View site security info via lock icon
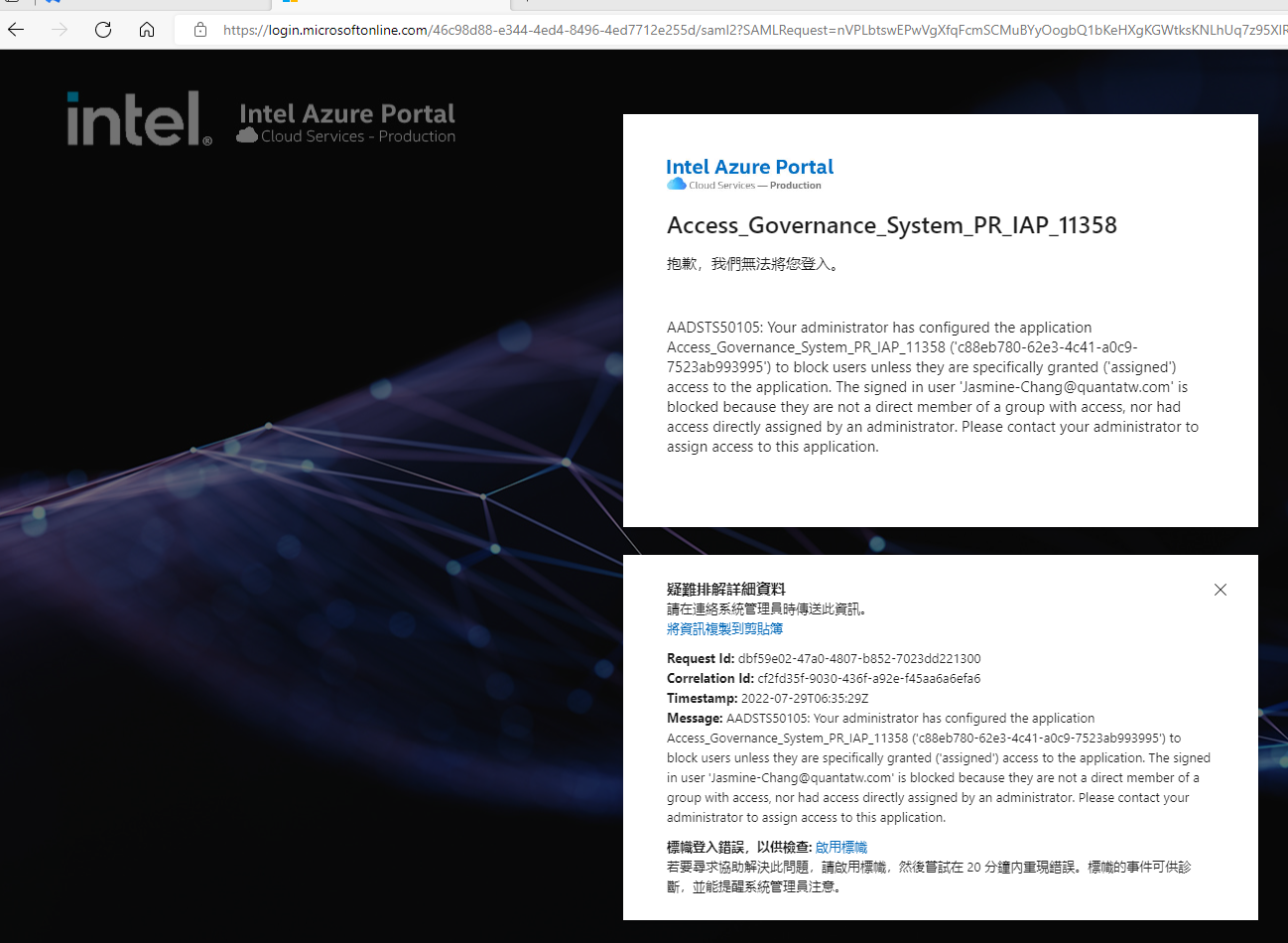This screenshot has height=943, width=1288. [x=200, y=30]
